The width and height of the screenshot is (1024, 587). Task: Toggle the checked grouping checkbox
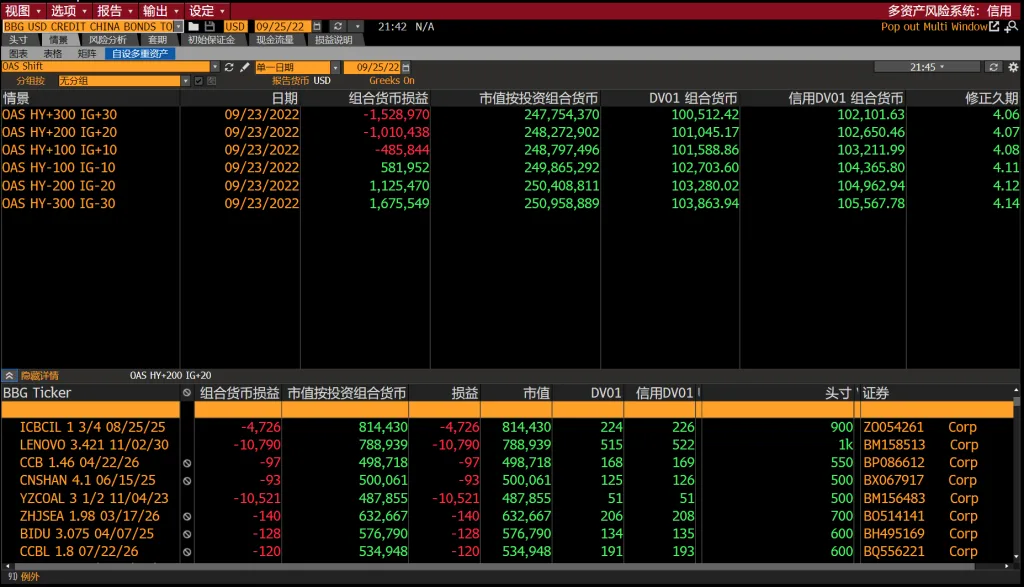(199, 81)
